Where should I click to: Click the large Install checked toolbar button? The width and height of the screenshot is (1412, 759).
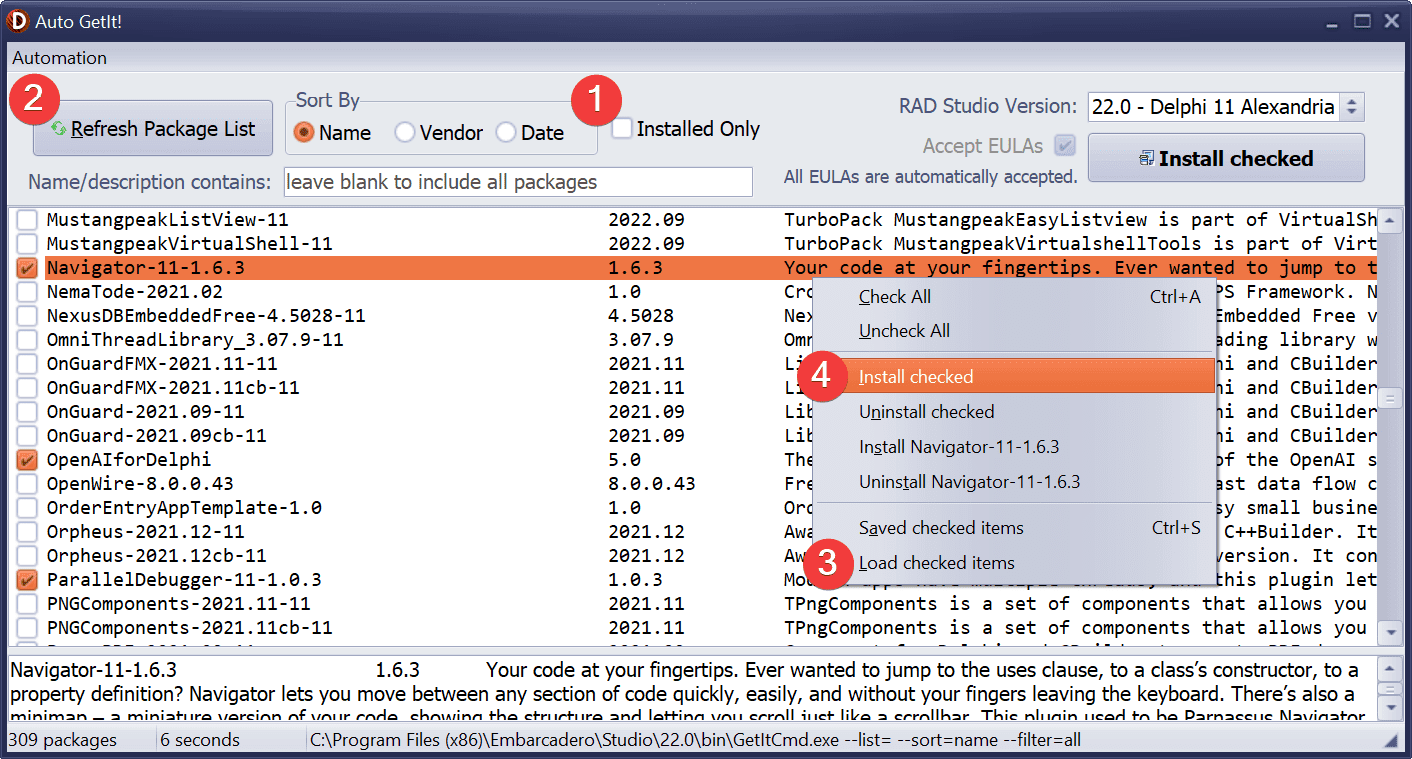1226,158
